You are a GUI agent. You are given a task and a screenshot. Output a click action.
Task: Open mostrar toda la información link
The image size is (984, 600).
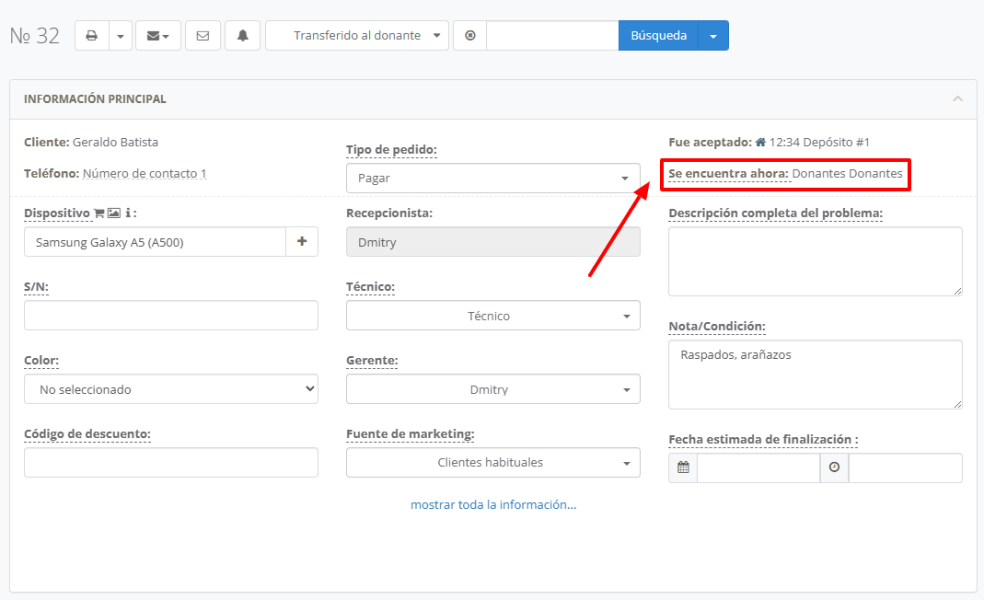pyautogui.click(x=492, y=504)
